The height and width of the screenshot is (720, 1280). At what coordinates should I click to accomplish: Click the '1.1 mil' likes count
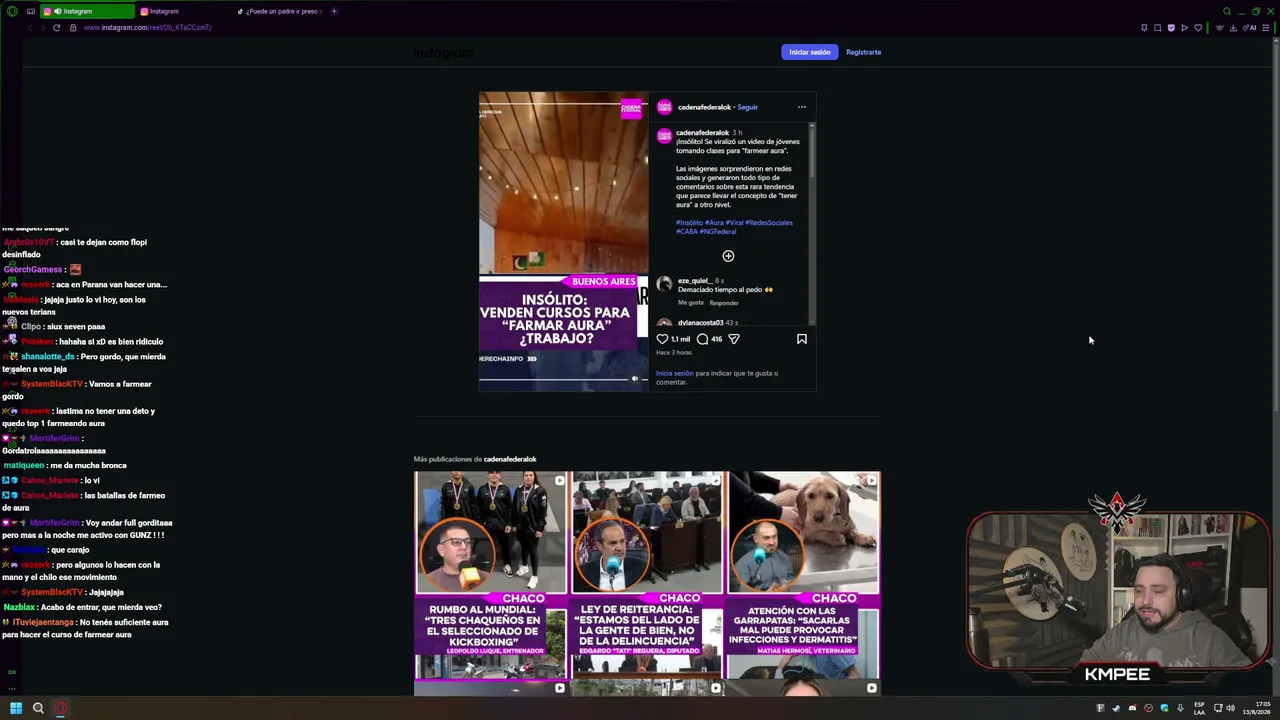[680, 339]
